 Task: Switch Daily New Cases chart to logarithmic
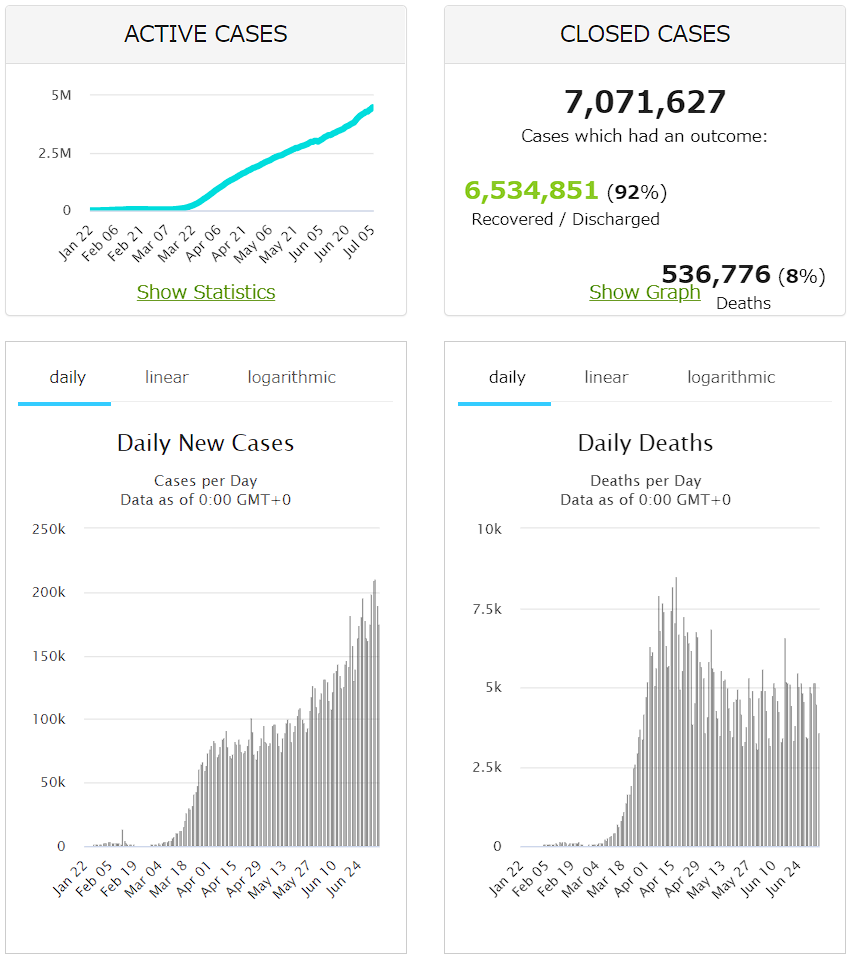[291, 377]
